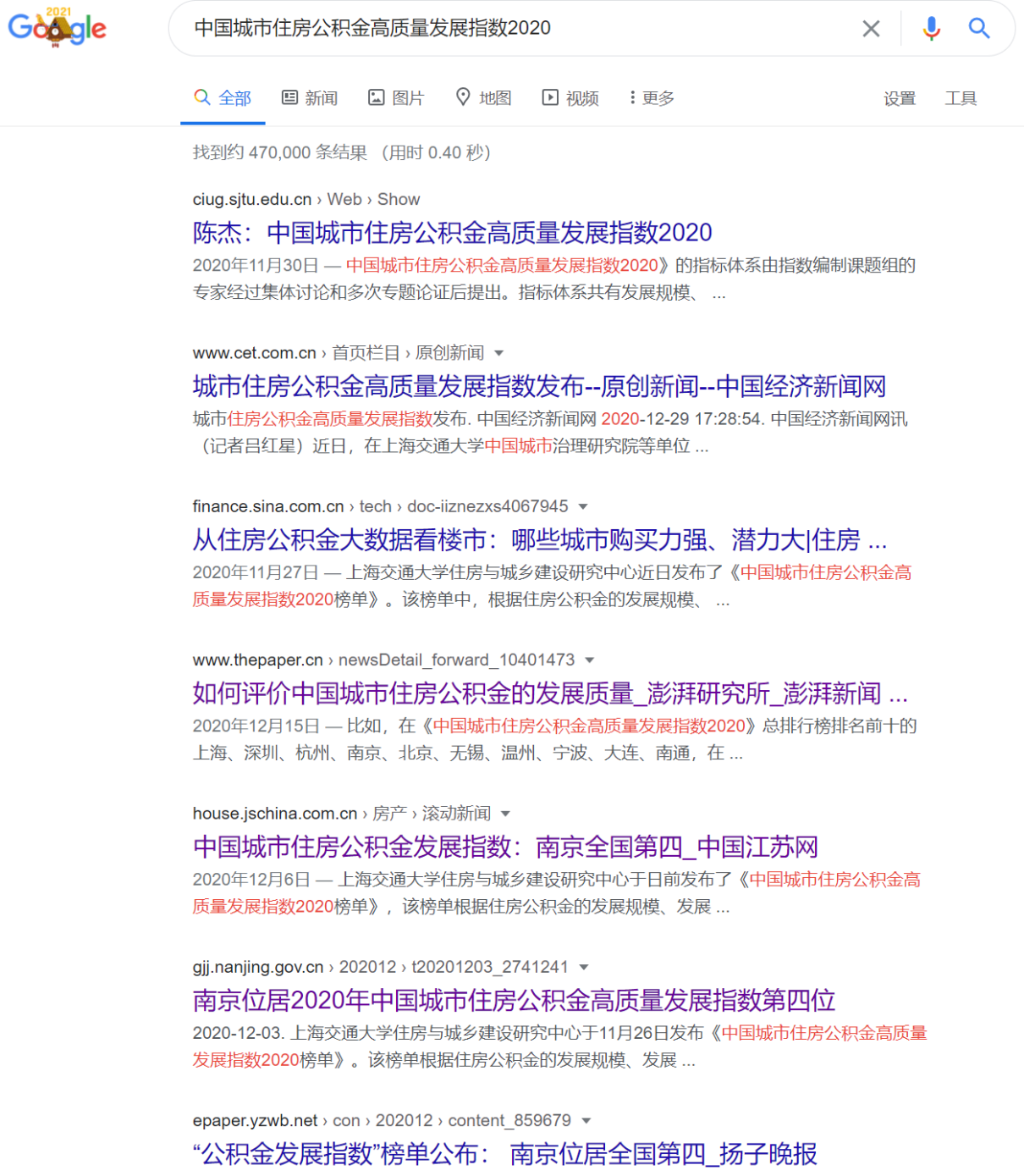Image resolution: width=1024 pixels, height=1176 pixels.
Task: Start voice search with the microphone icon
Action: click(x=931, y=29)
